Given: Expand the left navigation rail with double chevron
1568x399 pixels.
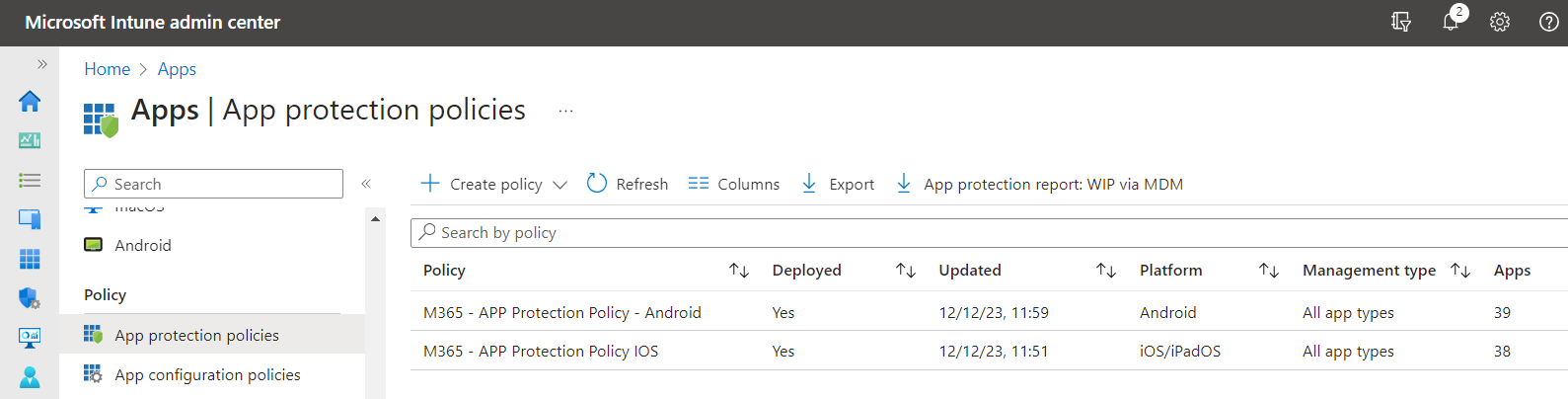Looking at the screenshot, I should (x=42, y=64).
